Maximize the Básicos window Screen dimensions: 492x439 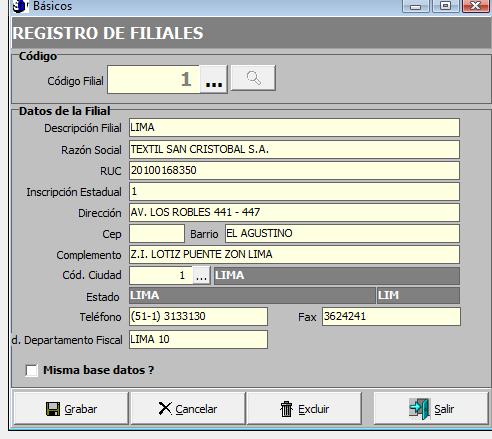pyautogui.click(x=446, y=6)
